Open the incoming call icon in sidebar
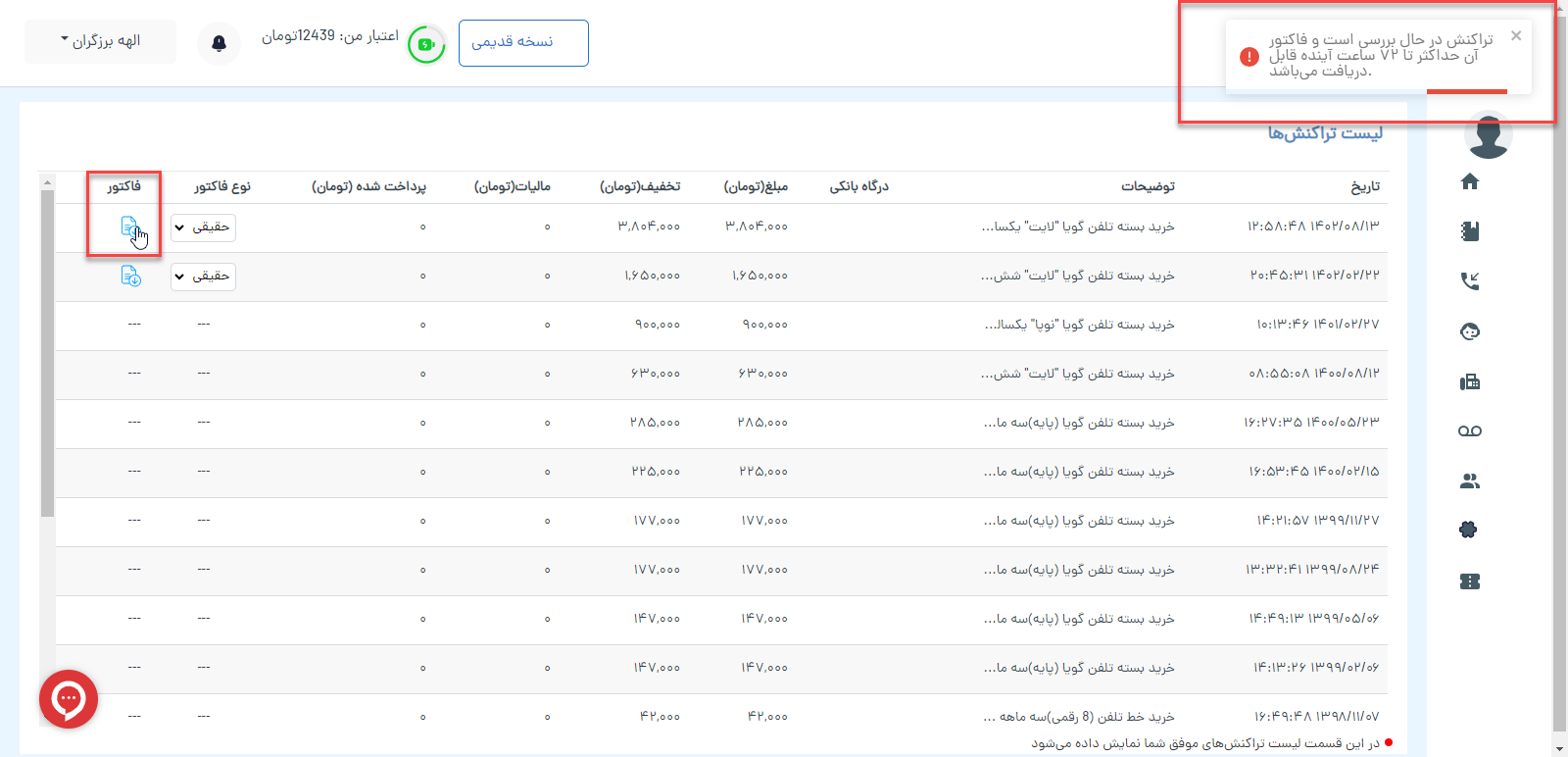The width and height of the screenshot is (1568, 757). point(1469,281)
